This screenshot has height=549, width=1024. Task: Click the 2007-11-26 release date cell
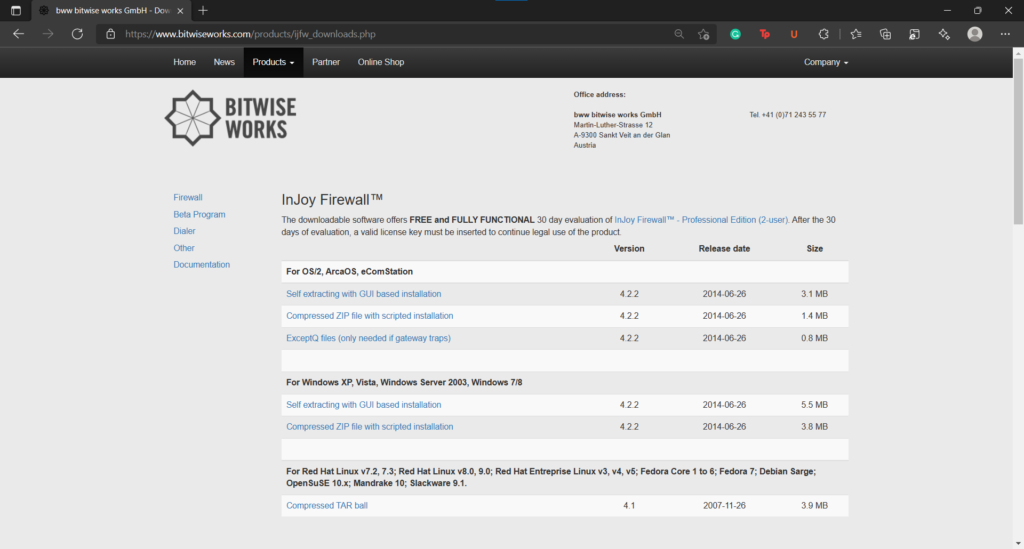click(724, 505)
